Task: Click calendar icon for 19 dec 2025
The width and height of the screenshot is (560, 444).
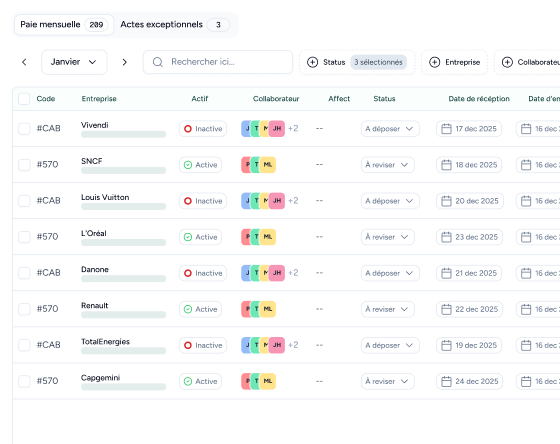Action: 446,345
